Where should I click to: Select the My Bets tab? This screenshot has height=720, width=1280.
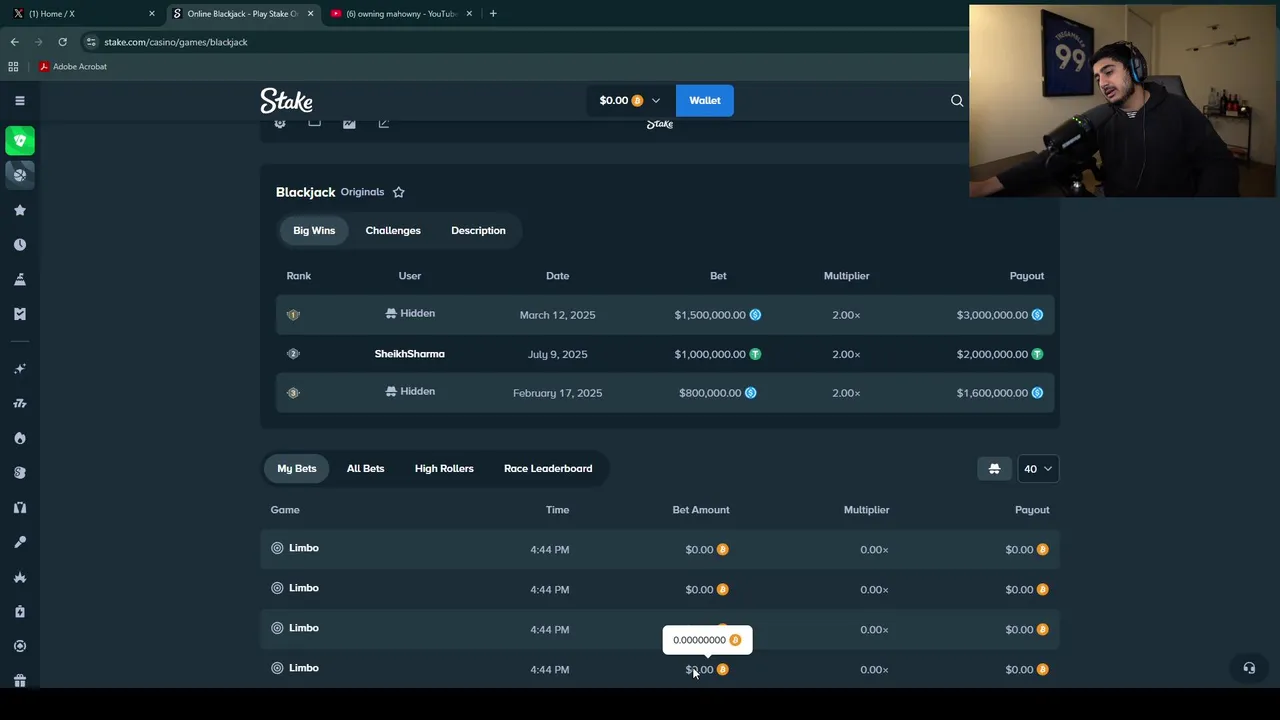297,469
